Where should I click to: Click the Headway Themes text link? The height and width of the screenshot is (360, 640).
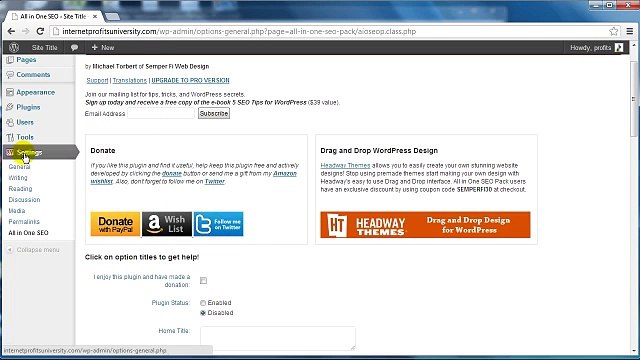[x=345, y=166]
